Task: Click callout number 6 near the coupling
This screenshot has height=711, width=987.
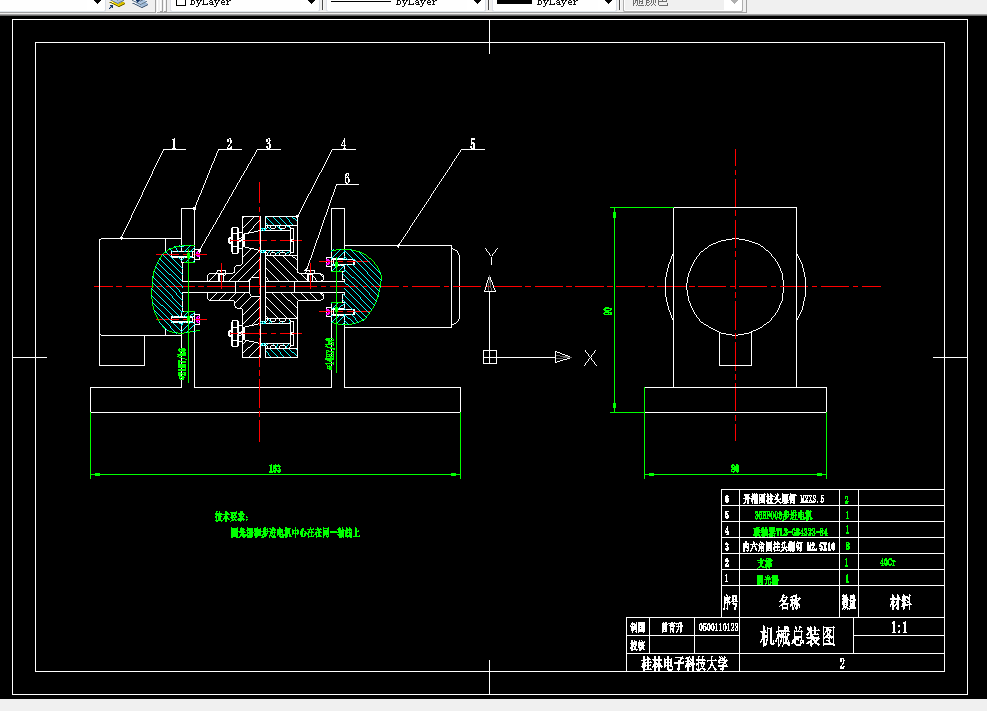Action: [x=347, y=179]
